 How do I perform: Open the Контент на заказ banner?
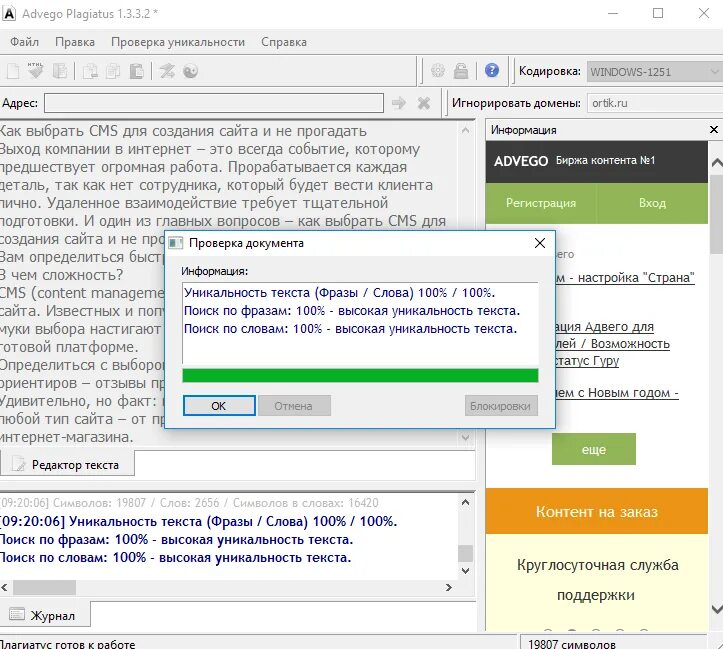(x=597, y=511)
